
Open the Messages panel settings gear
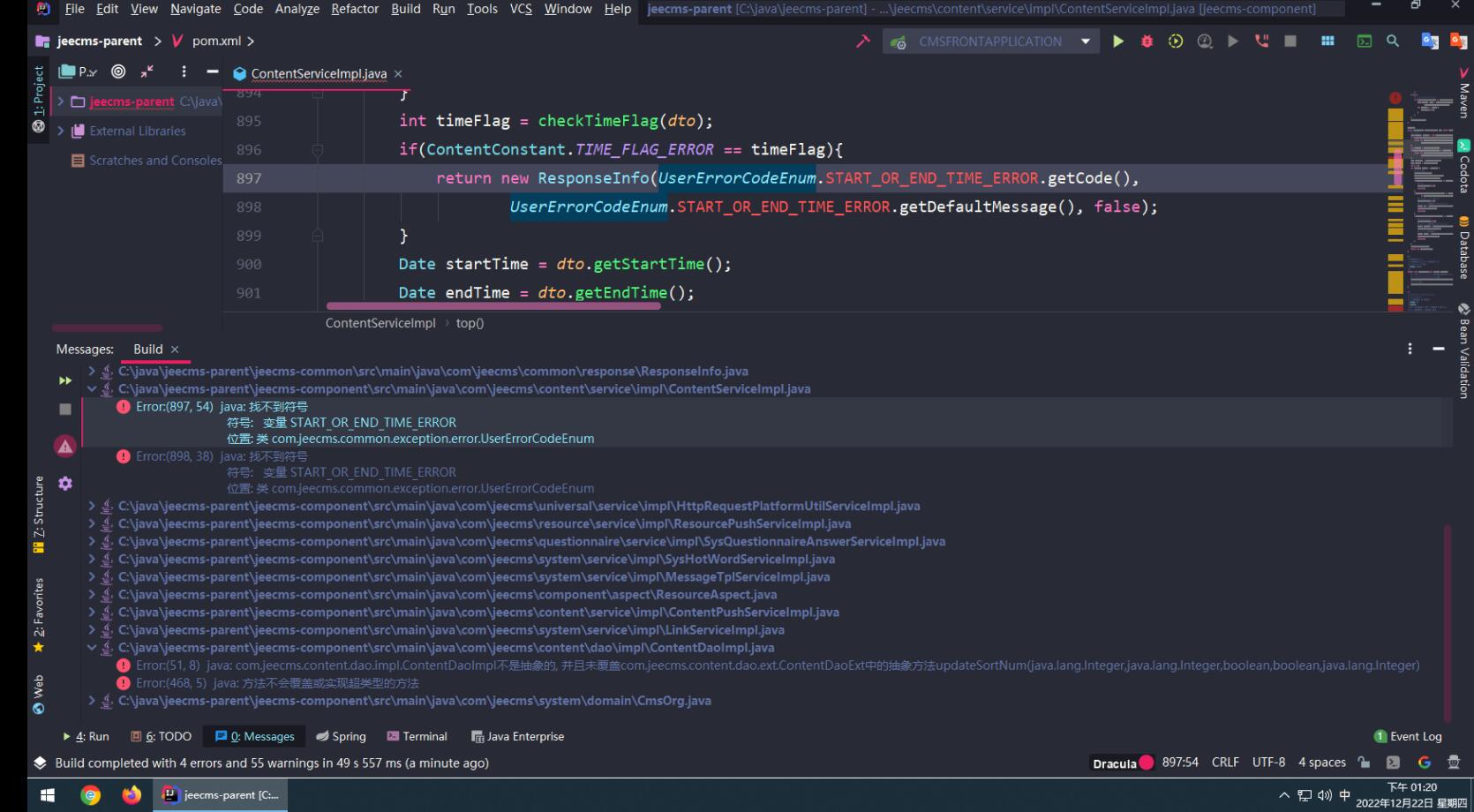(x=65, y=484)
